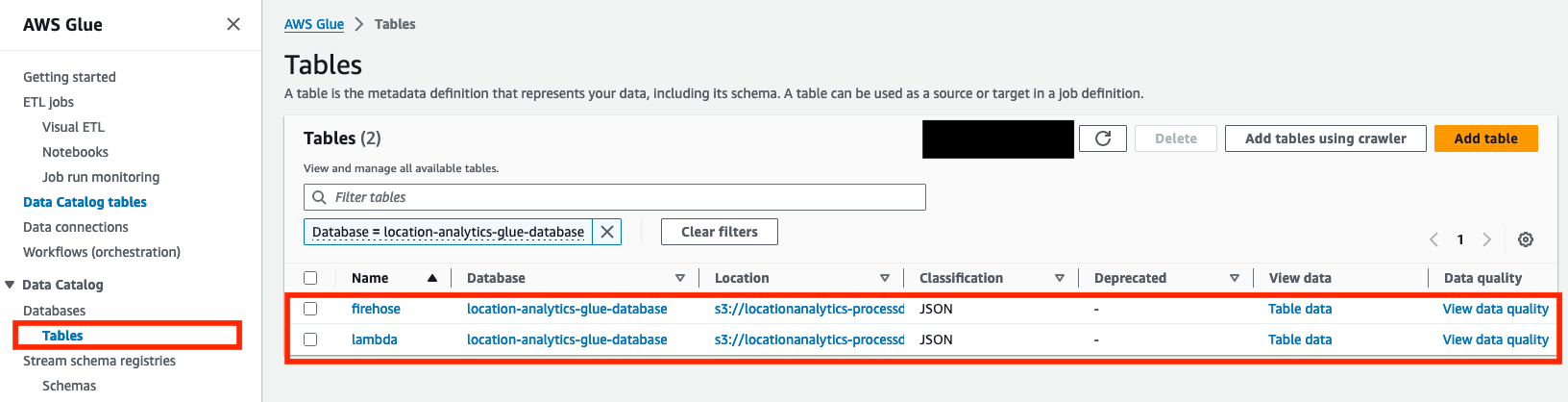The height and width of the screenshot is (402, 1568).
Task: Open Schemas in sidebar
Action: coord(69,386)
